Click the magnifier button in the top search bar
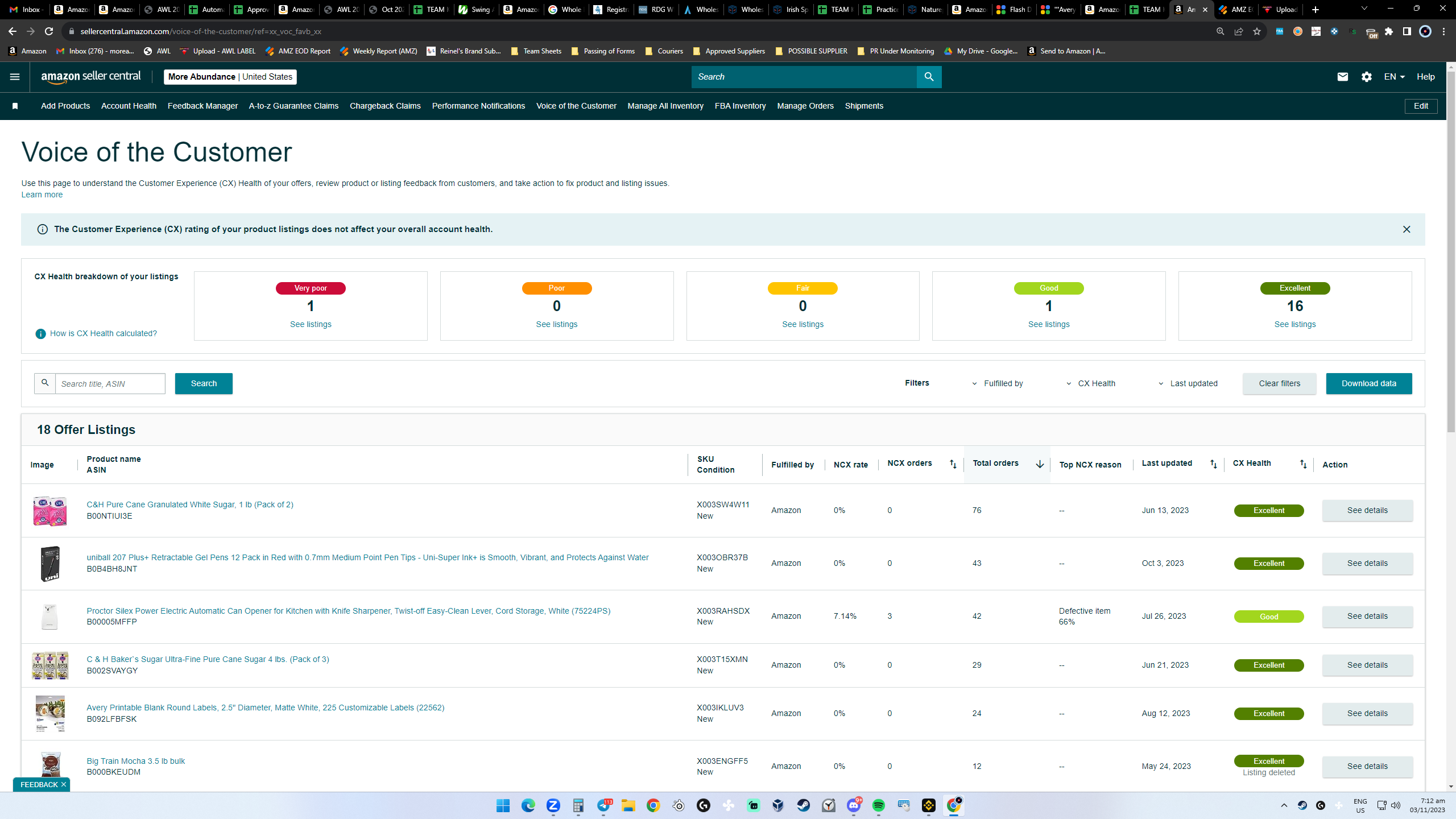The image size is (1456, 819). click(x=929, y=77)
